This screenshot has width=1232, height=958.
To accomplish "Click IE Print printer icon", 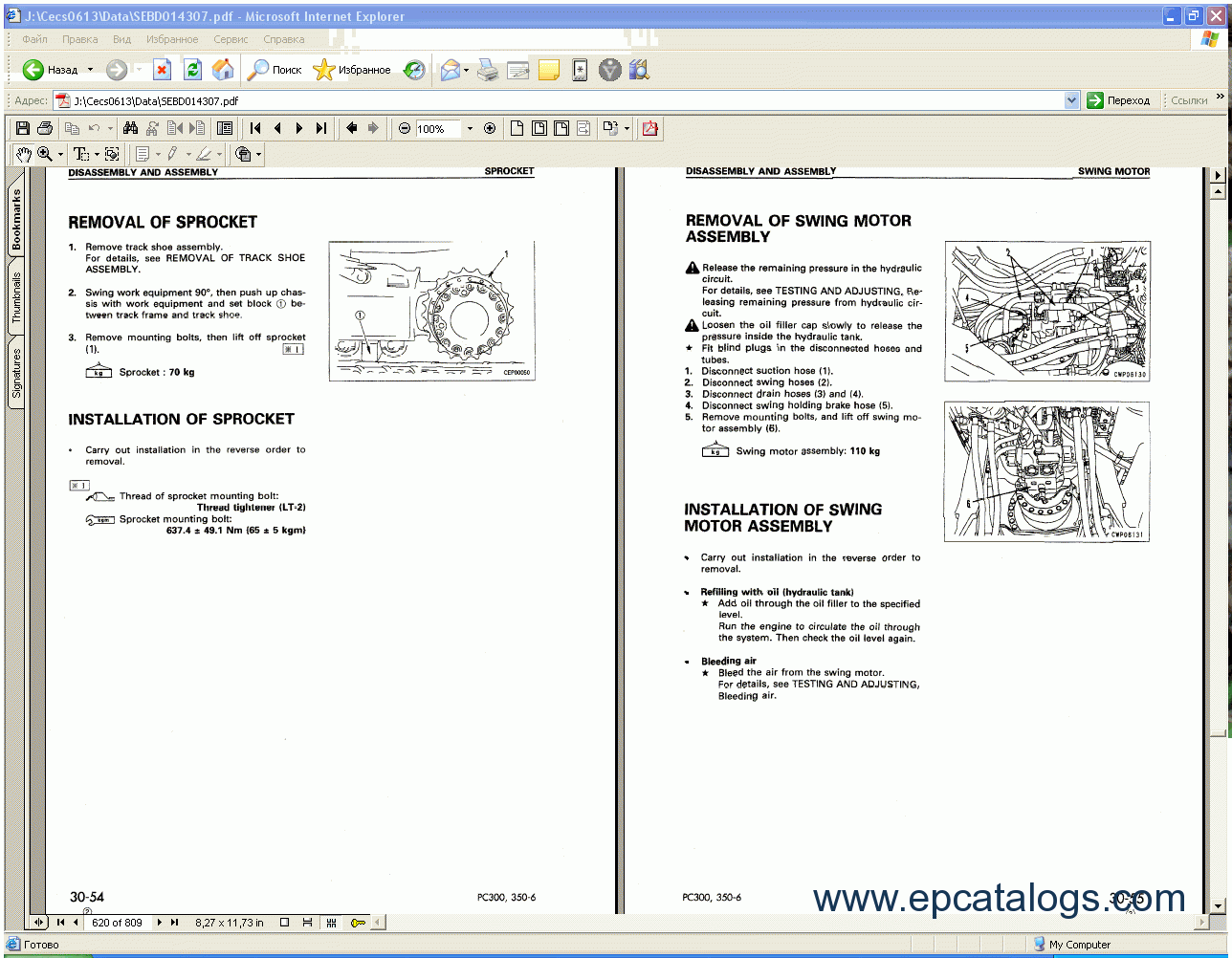I will point(488,70).
